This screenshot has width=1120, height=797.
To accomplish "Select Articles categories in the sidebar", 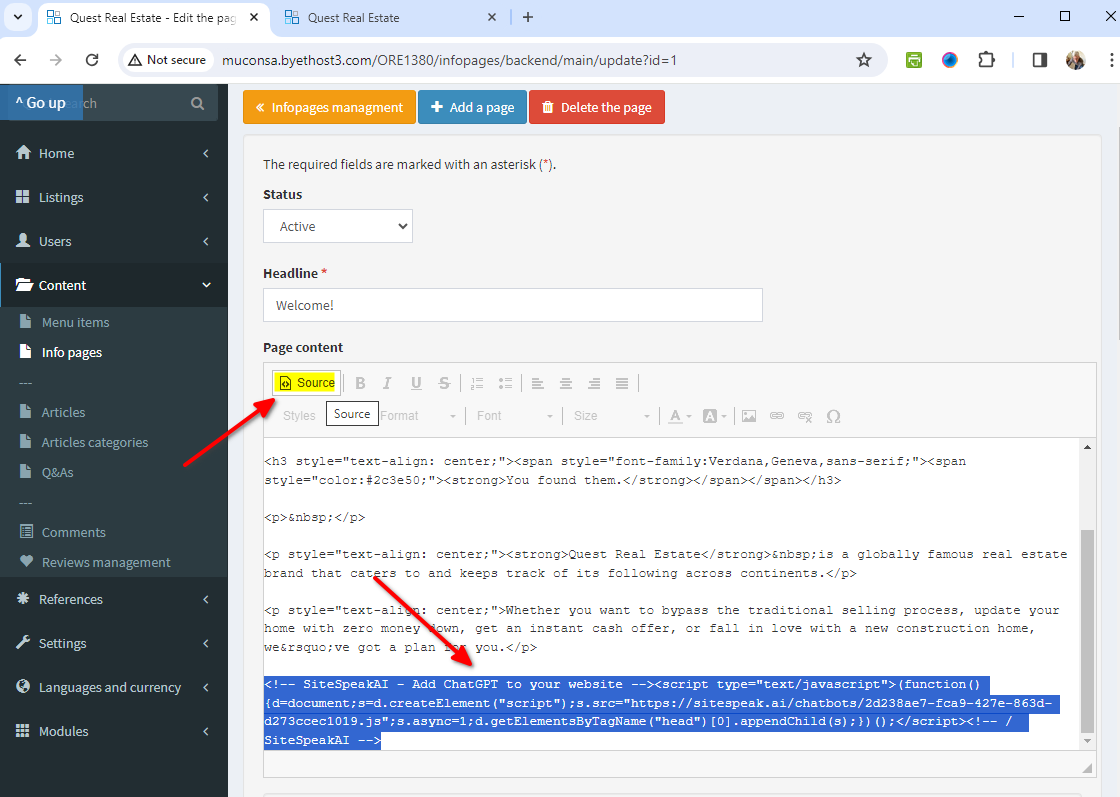I will [94, 442].
